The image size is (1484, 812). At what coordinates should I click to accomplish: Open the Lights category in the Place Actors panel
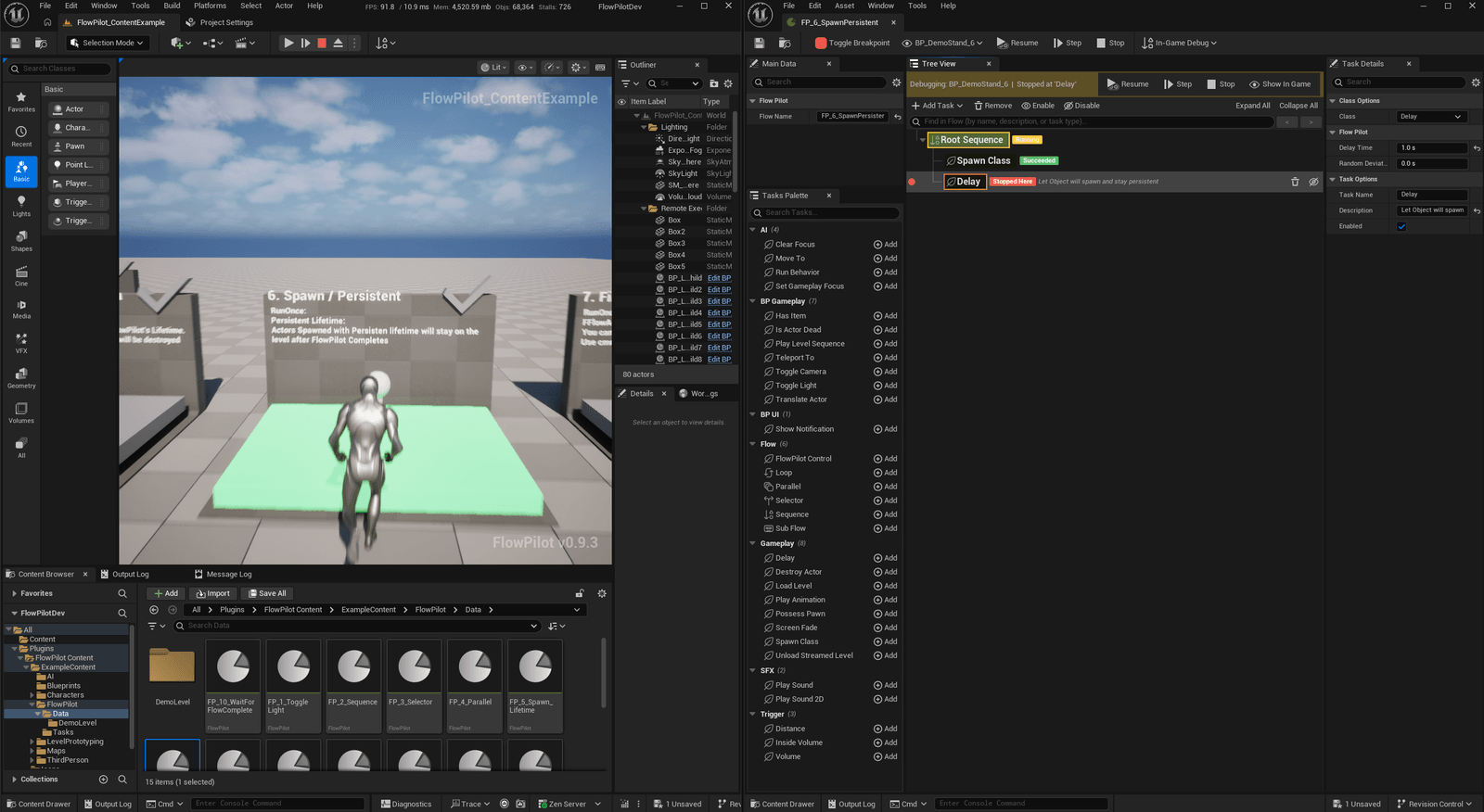click(21, 206)
